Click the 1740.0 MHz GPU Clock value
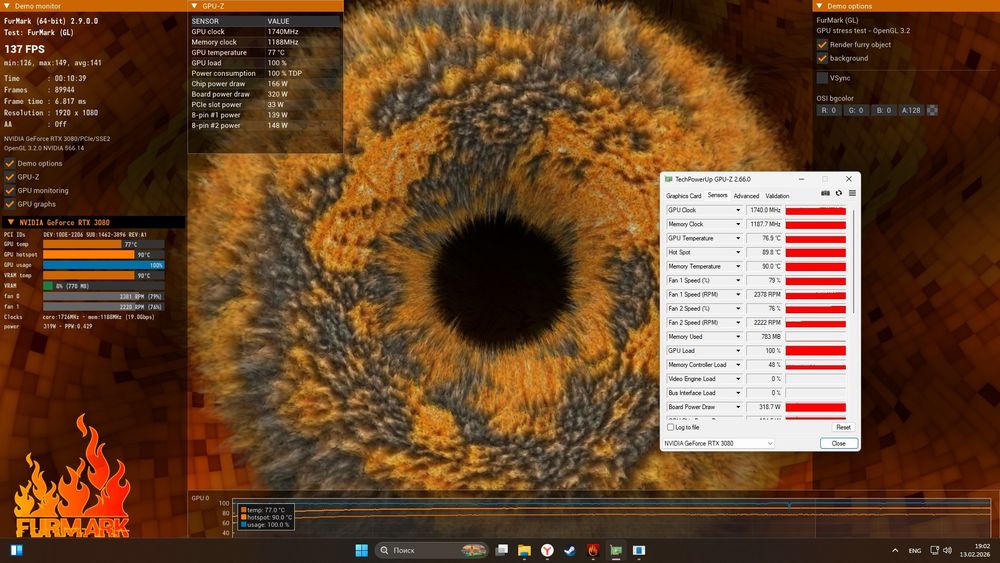Screen dimensions: 1000x563 pyautogui.click(x=764, y=210)
